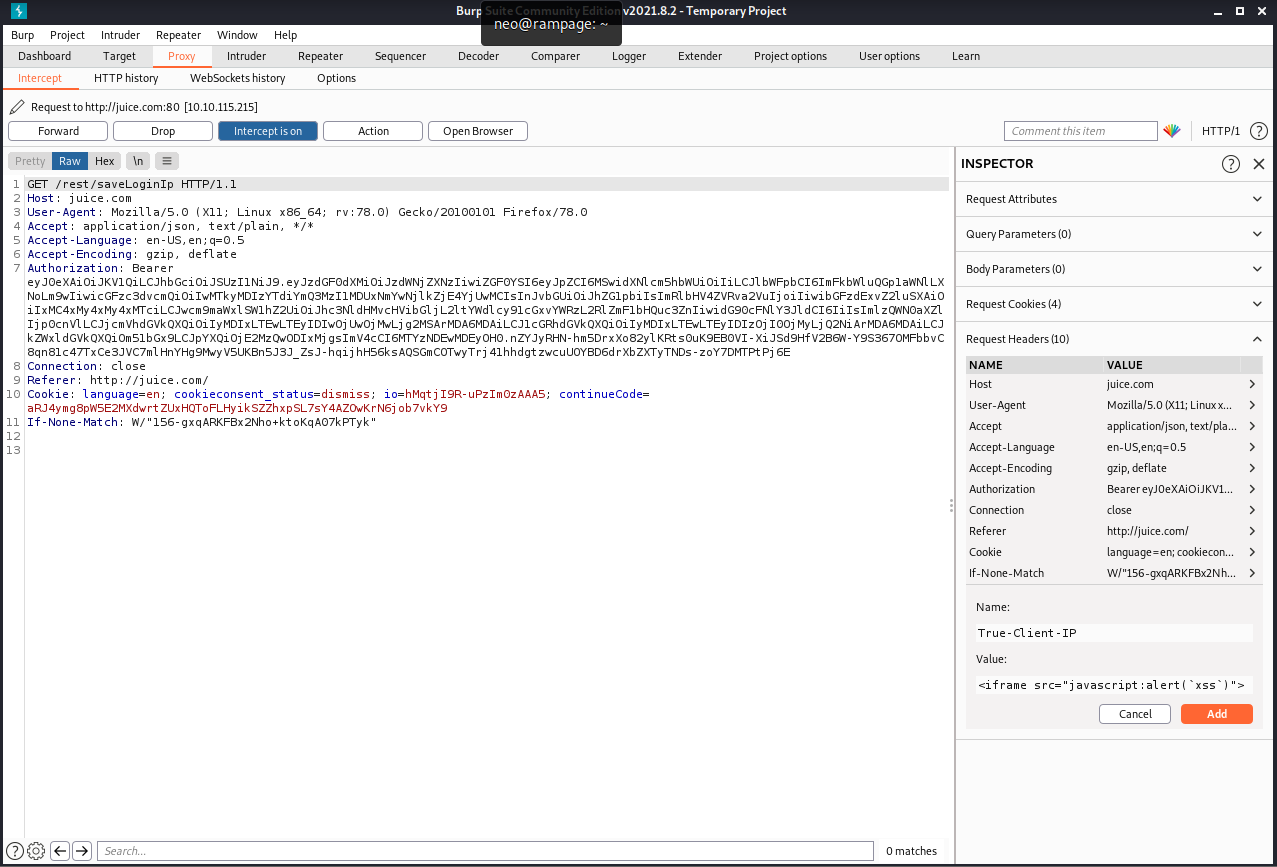Image resolution: width=1277 pixels, height=867 pixels.
Task: Click the header Name field containing True-Client-IP
Action: point(1114,632)
